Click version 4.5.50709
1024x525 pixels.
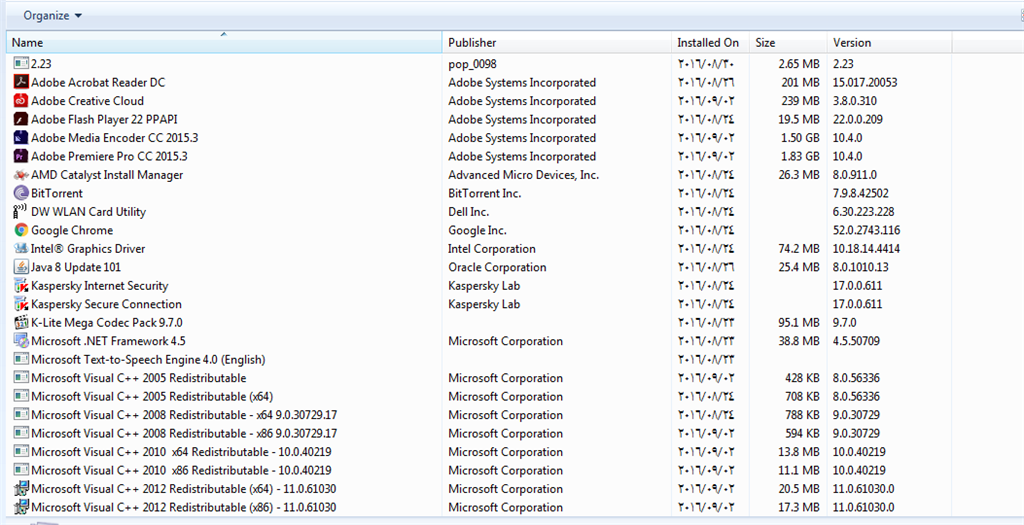(856, 341)
